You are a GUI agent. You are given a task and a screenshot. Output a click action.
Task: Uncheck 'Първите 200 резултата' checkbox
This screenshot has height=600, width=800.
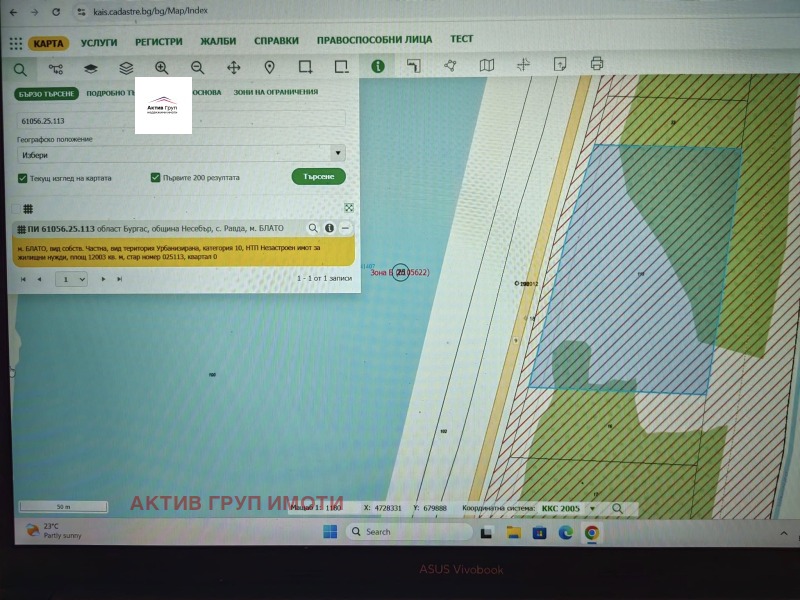pyautogui.click(x=156, y=178)
